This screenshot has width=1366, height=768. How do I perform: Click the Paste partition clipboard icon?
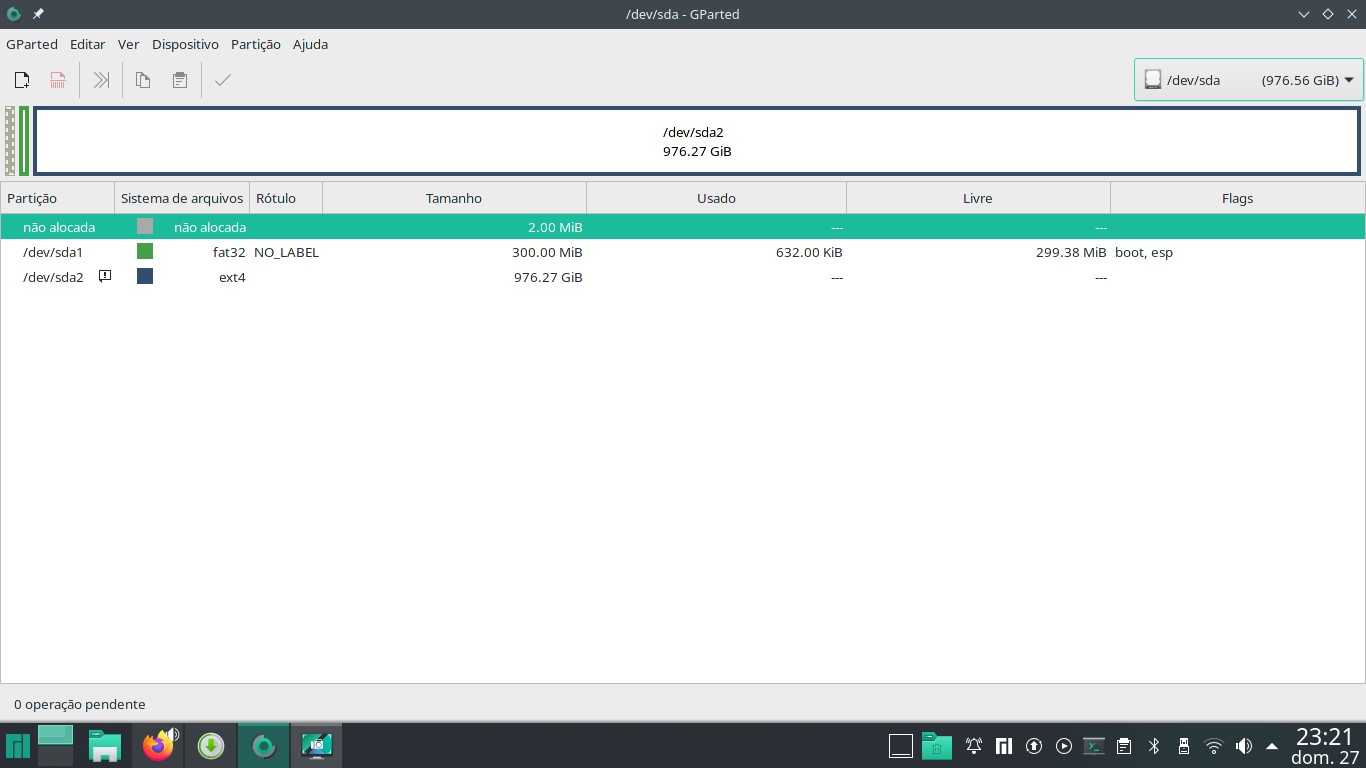(x=180, y=80)
